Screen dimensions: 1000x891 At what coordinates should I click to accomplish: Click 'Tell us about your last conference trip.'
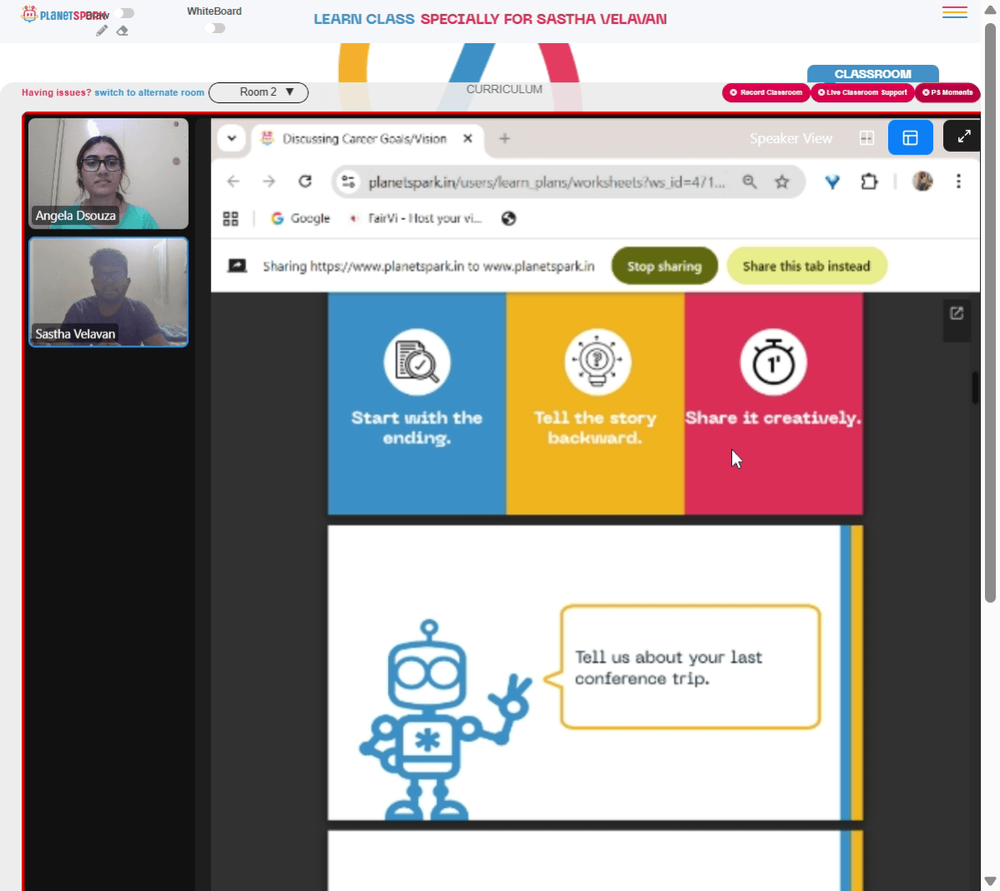(668, 668)
